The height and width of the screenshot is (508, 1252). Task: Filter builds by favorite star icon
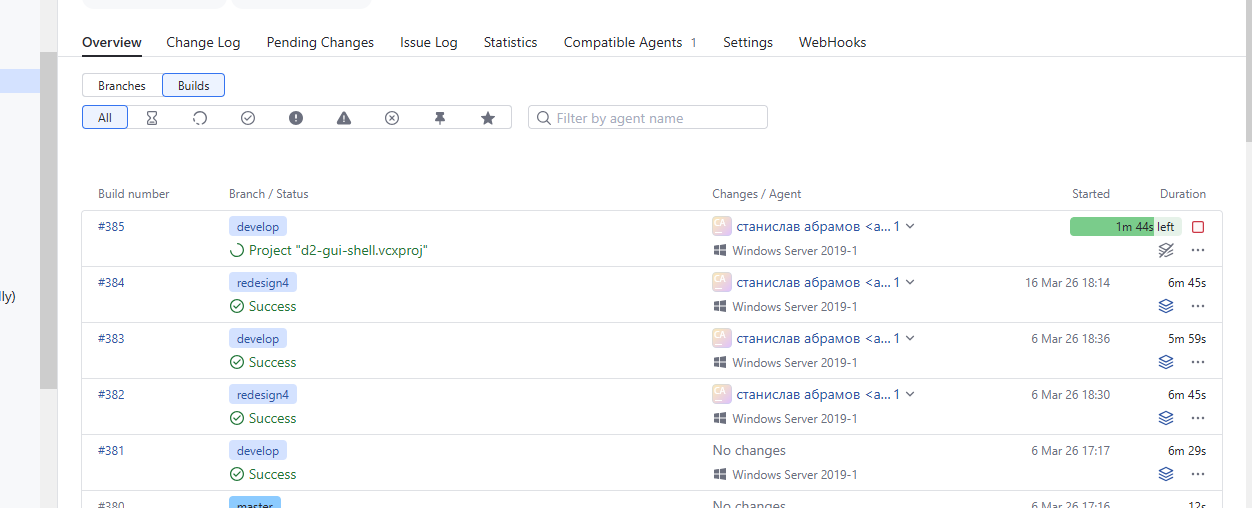pyautogui.click(x=488, y=118)
